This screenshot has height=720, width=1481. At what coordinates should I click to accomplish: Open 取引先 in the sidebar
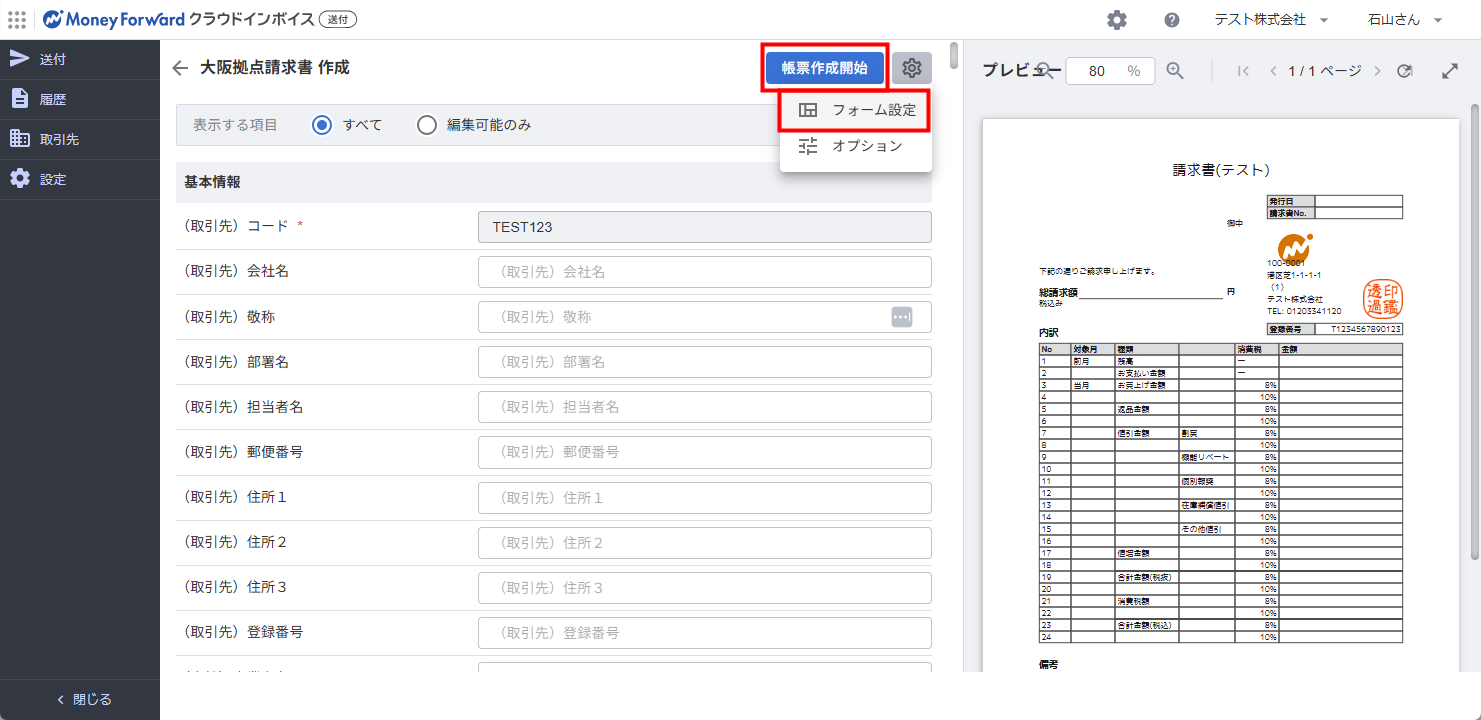pyautogui.click(x=58, y=139)
